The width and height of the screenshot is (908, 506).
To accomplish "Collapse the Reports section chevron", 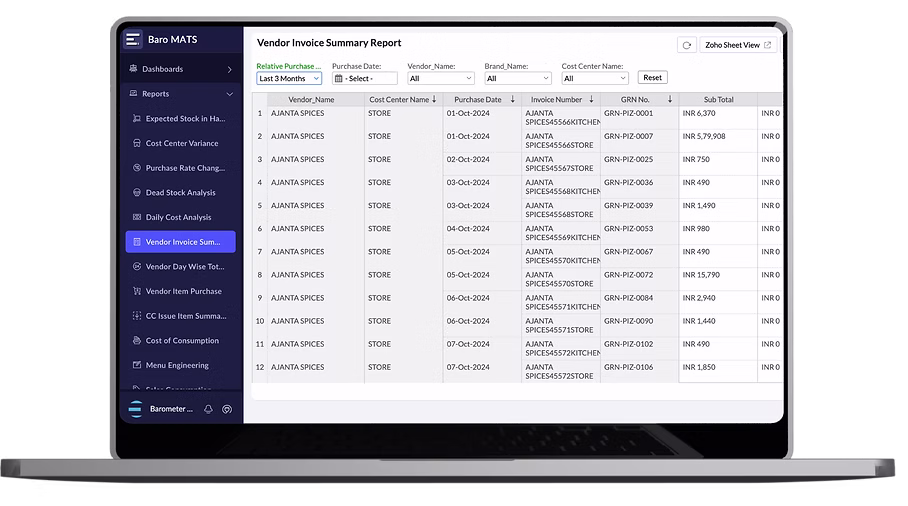I will pyautogui.click(x=230, y=94).
